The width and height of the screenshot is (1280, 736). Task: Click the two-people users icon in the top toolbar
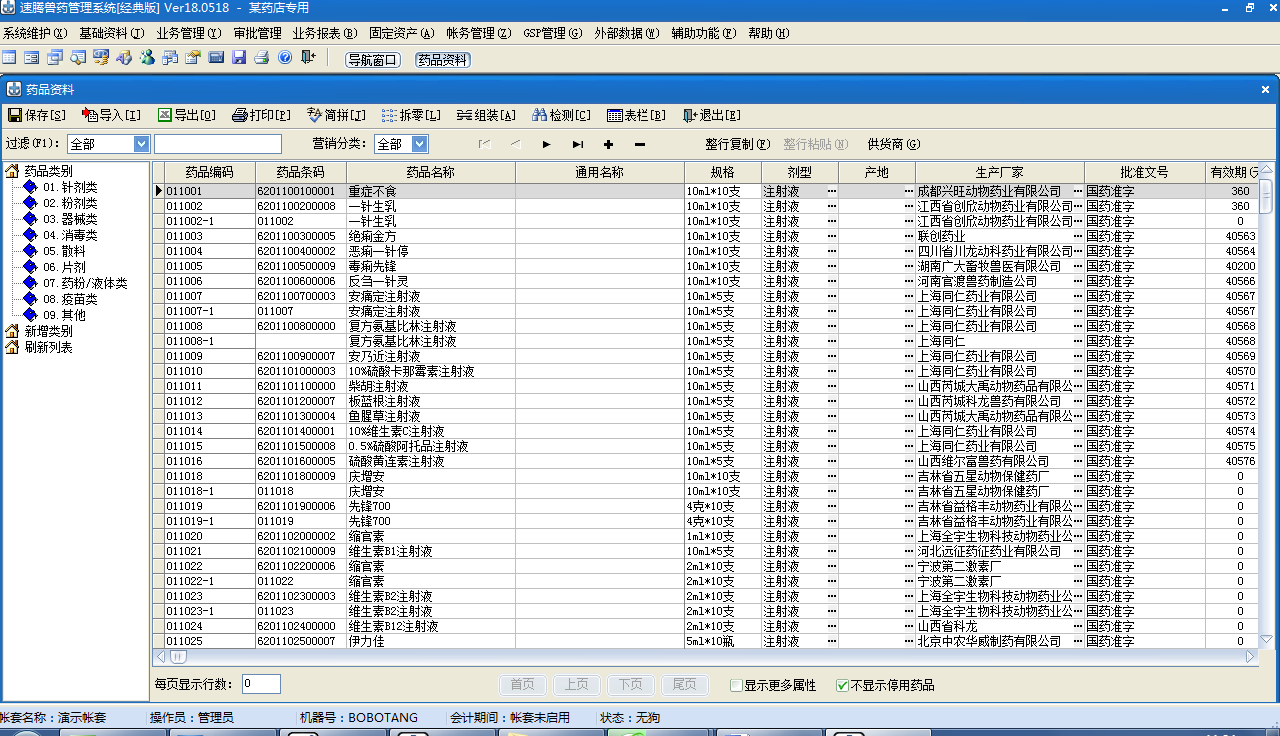click(x=147, y=58)
